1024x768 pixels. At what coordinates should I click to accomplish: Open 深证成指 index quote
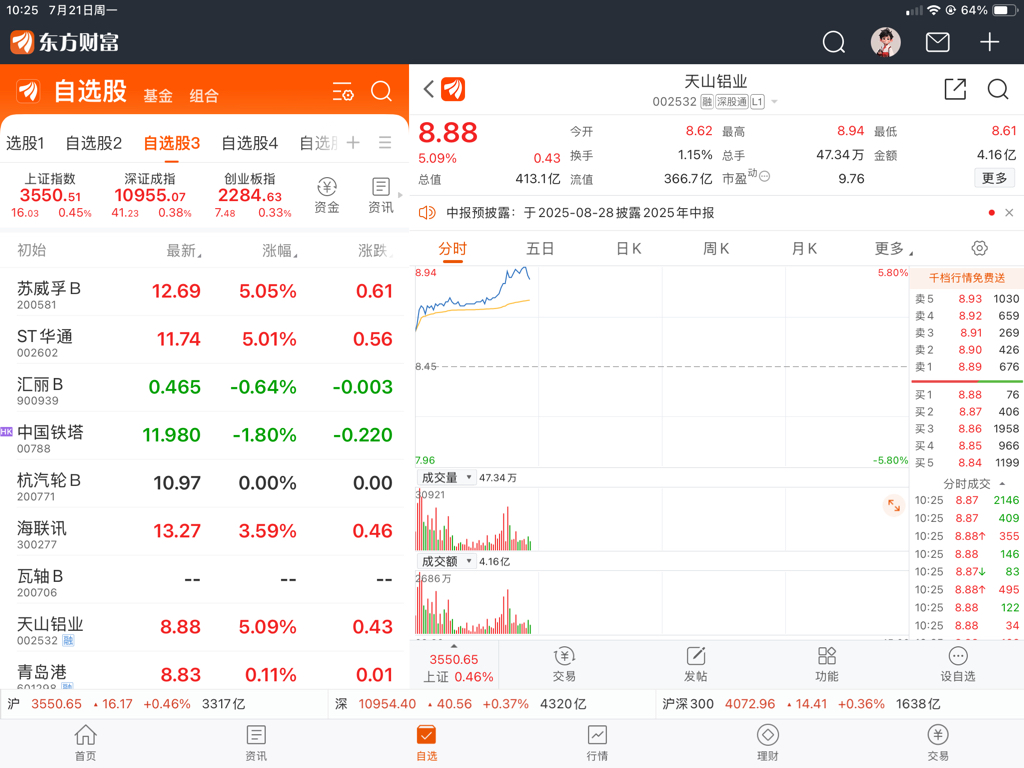tap(150, 195)
